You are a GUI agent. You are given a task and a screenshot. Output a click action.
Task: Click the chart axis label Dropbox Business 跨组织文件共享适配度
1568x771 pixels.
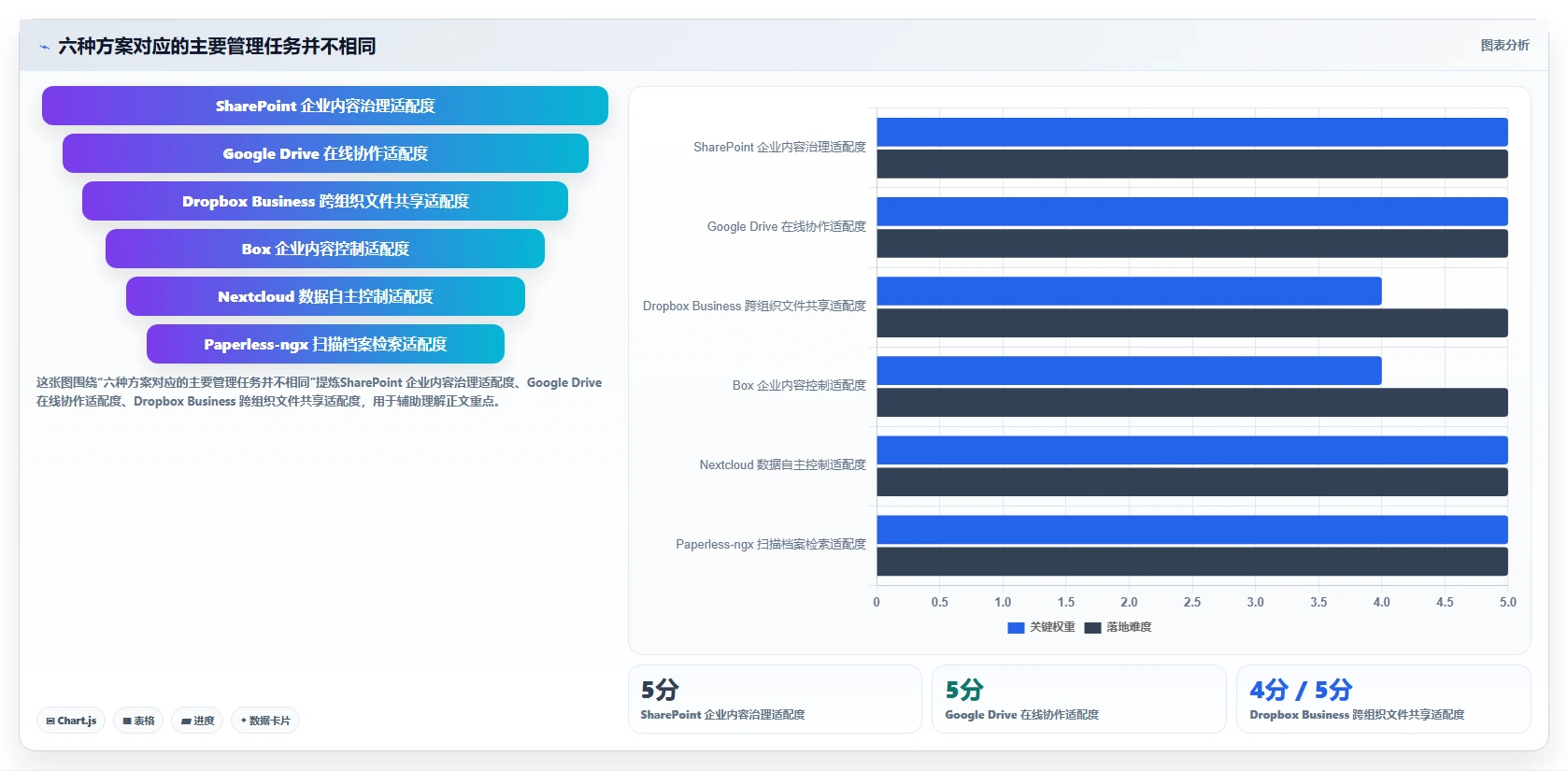tap(754, 306)
